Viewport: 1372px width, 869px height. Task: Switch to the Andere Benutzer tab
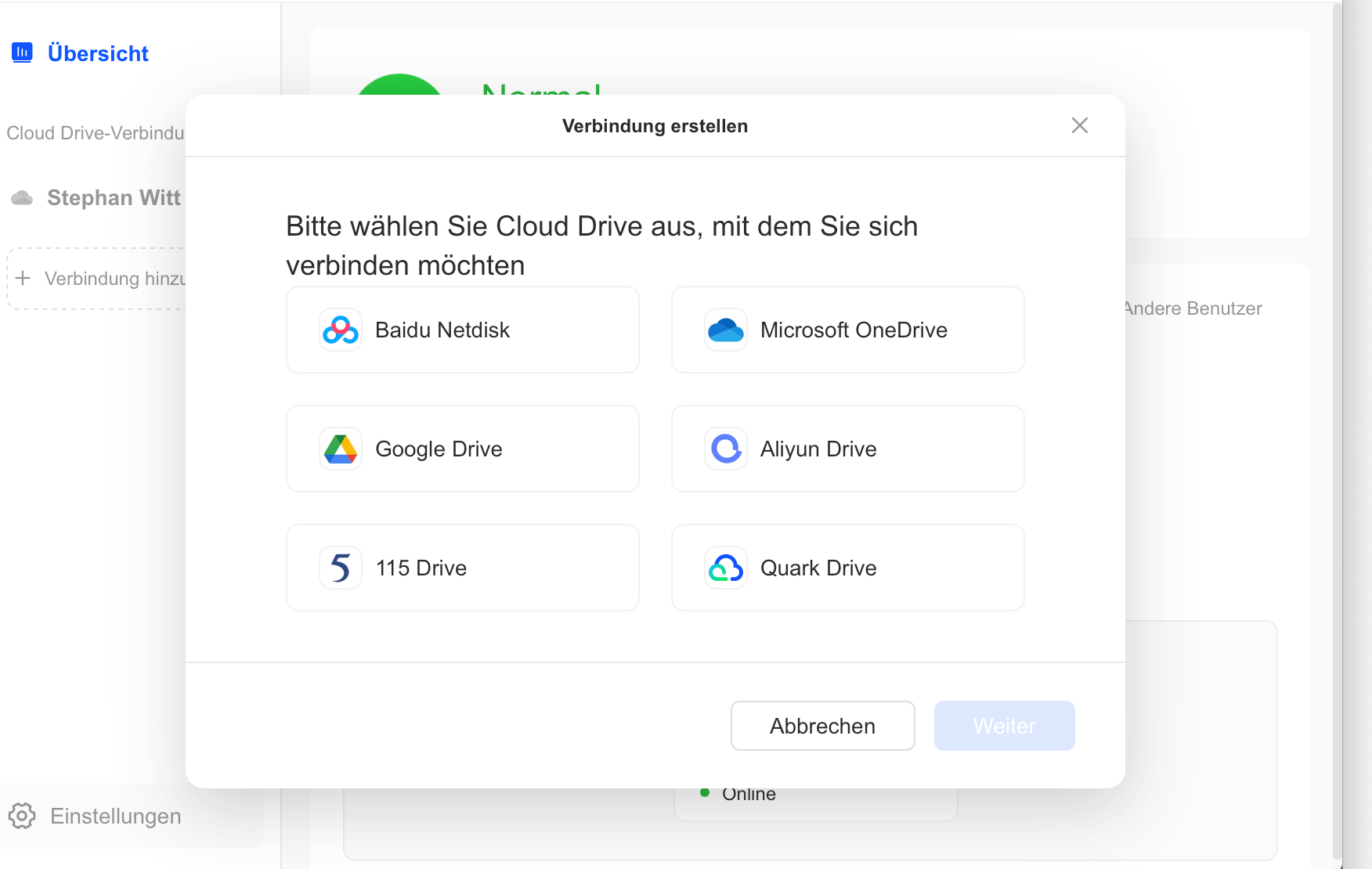click(x=1193, y=308)
